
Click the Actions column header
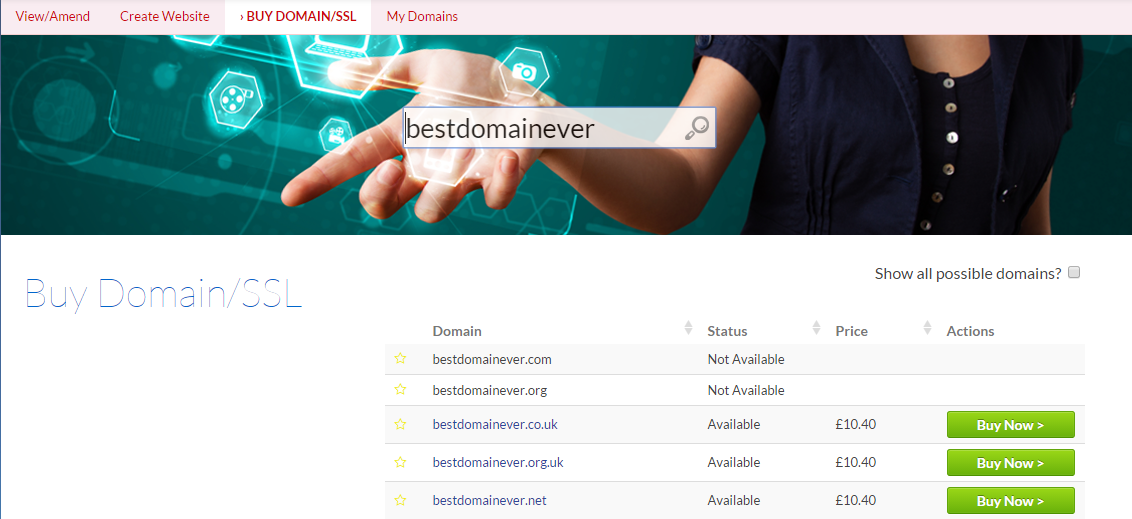(970, 331)
